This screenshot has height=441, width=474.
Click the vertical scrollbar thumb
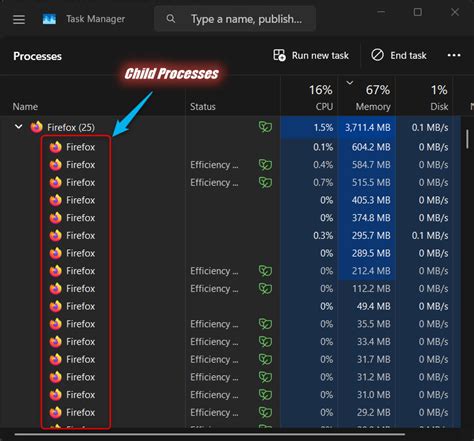(x=467, y=139)
